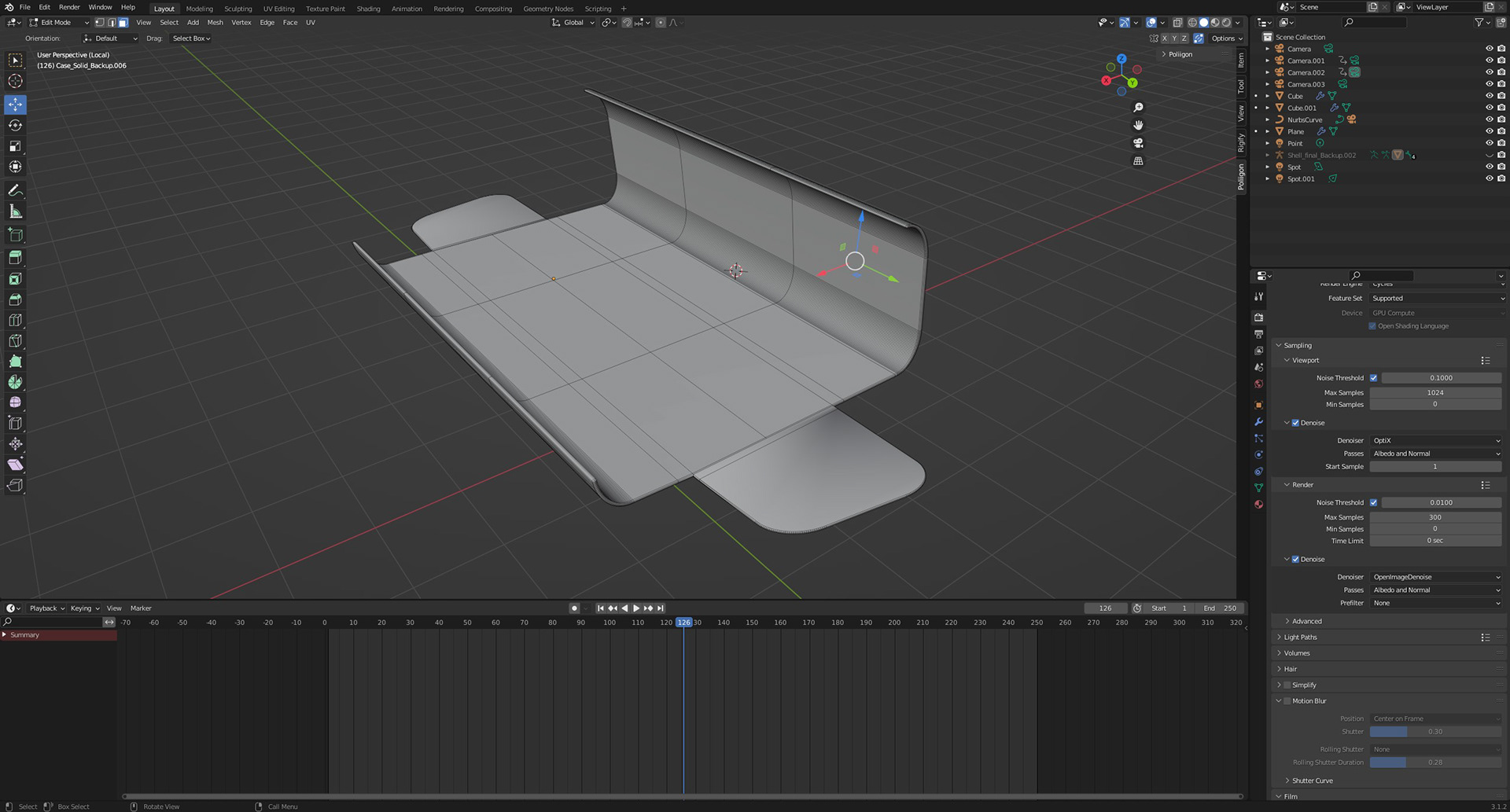Select the Poly Build tool
The height and width of the screenshot is (812, 1510).
[15, 362]
